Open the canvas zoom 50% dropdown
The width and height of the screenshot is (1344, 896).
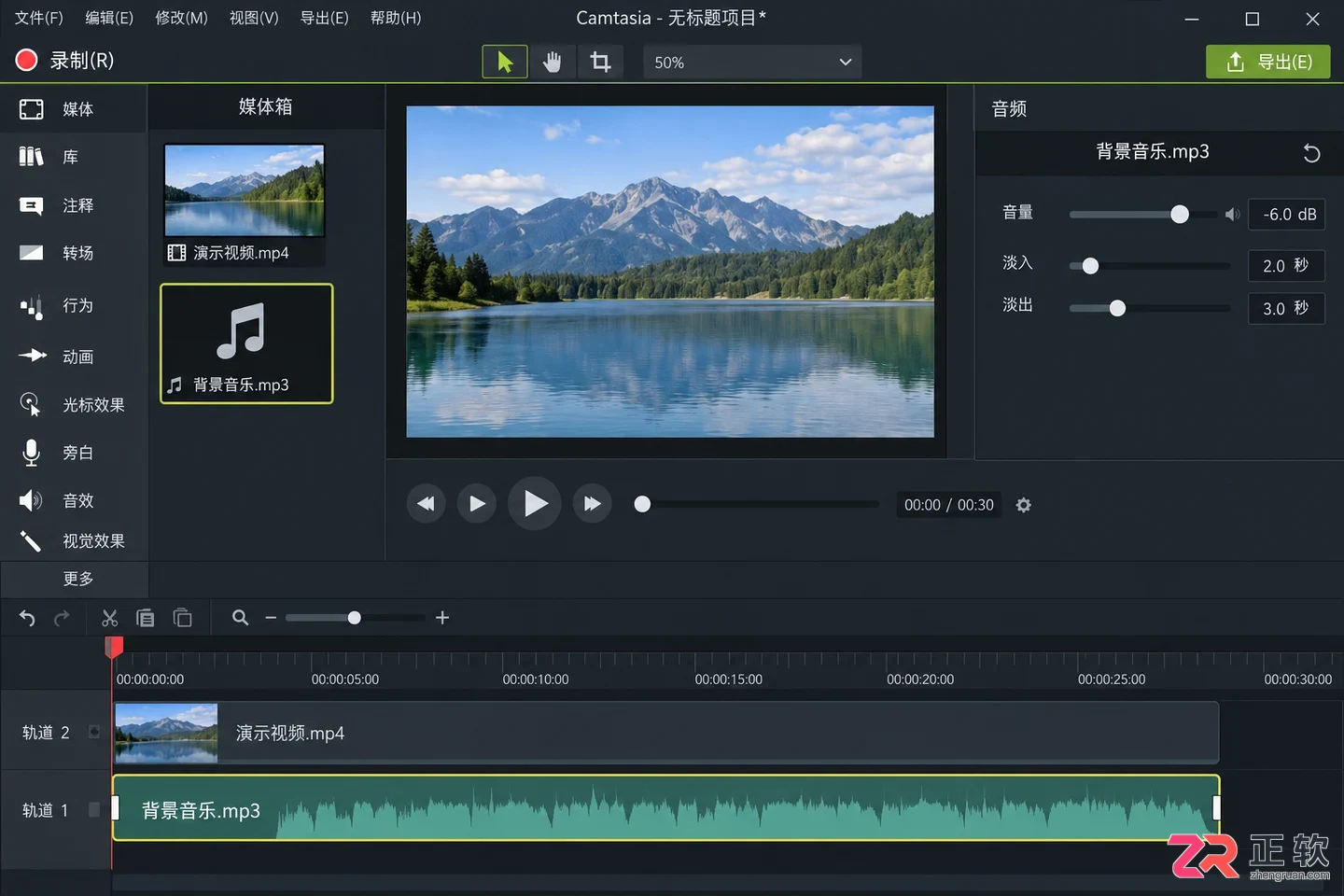pos(752,63)
